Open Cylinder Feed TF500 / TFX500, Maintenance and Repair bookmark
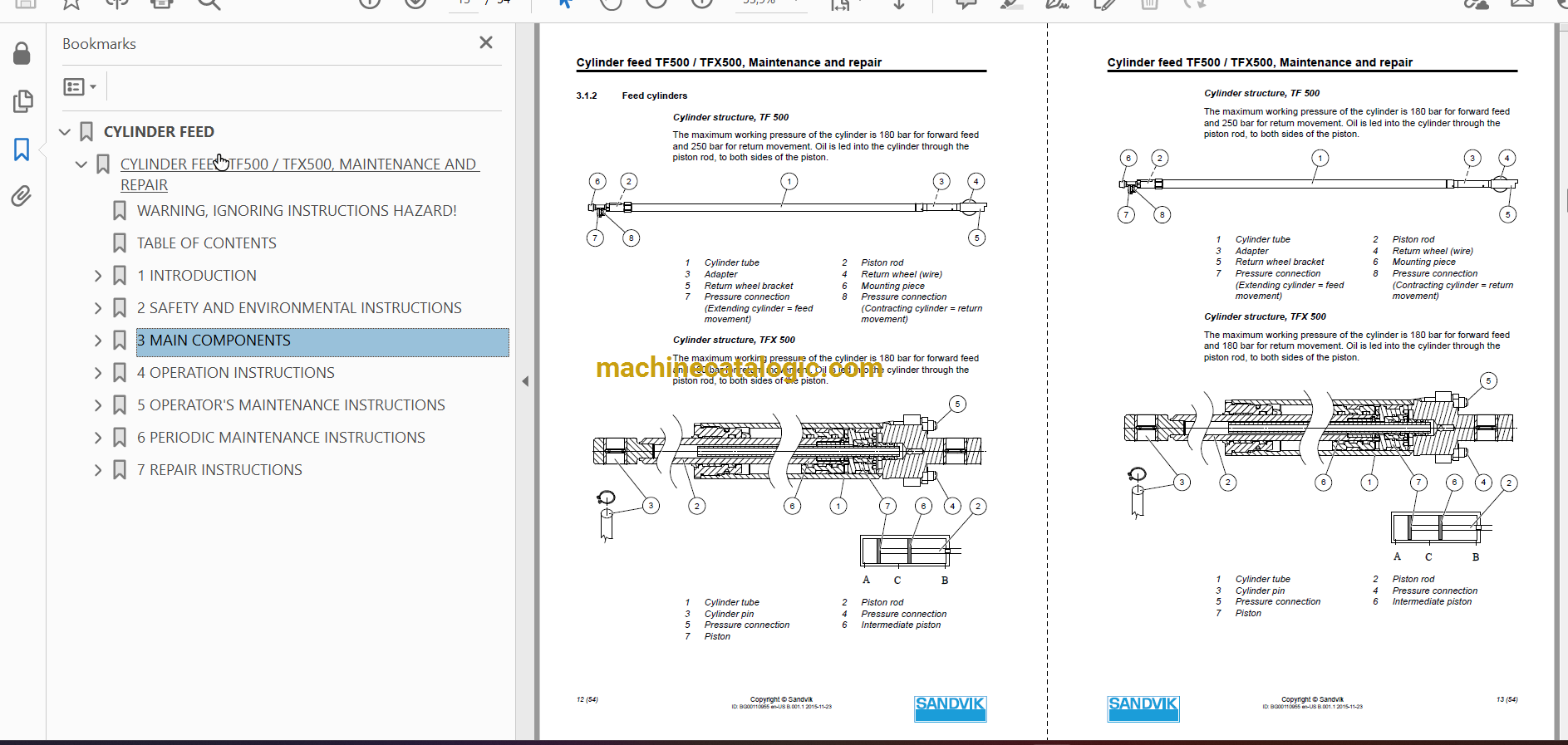The height and width of the screenshot is (745, 1568). tap(299, 174)
